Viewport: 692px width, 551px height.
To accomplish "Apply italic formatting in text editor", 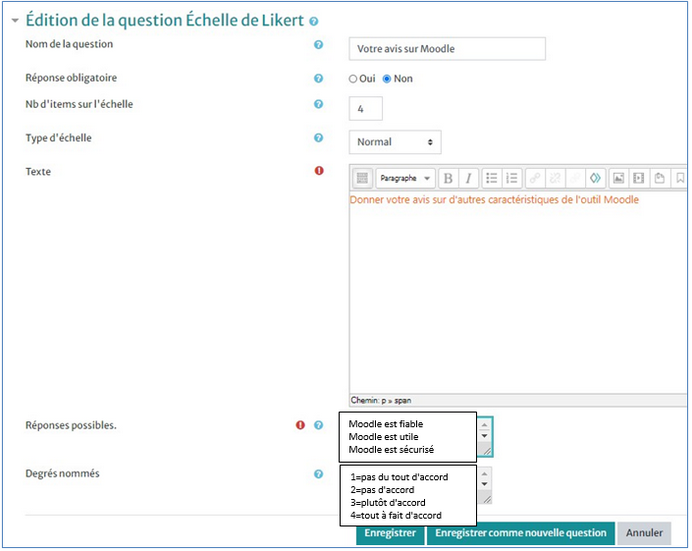I will 467,178.
